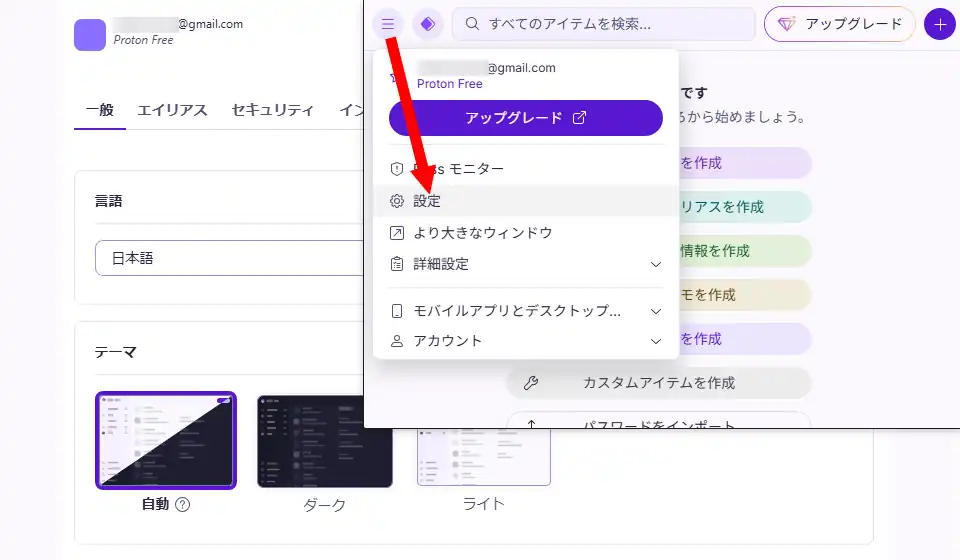Screen dimensions: 960x560
Task: Click the すべてのアイテムを検索 search field
Action: 603,24
